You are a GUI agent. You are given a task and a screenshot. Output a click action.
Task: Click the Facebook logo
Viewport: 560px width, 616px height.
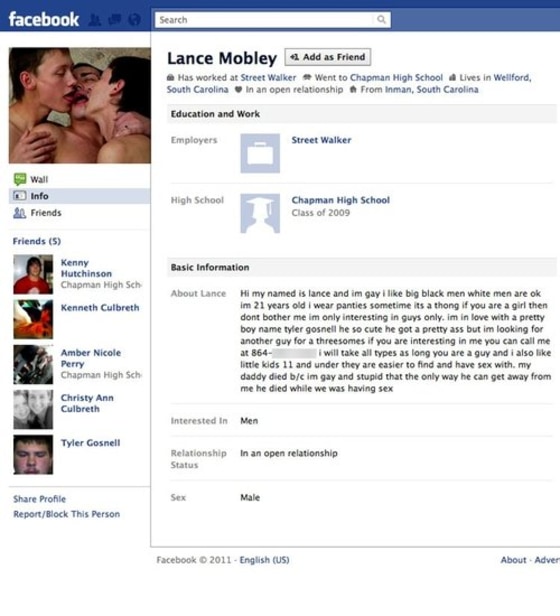pyautogui.click(x=44, y=19)
